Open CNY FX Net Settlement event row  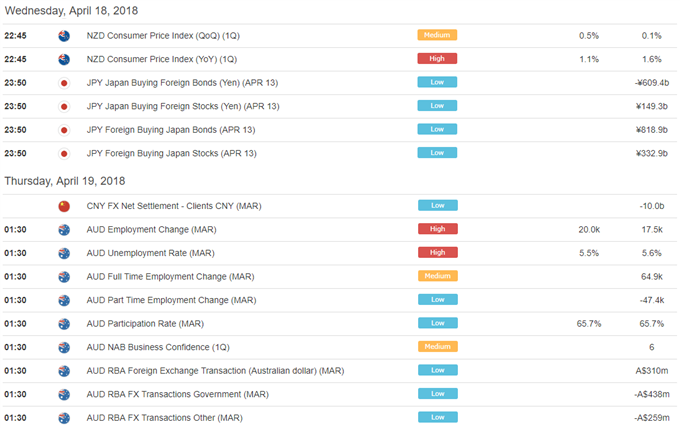tap(340, 206)
